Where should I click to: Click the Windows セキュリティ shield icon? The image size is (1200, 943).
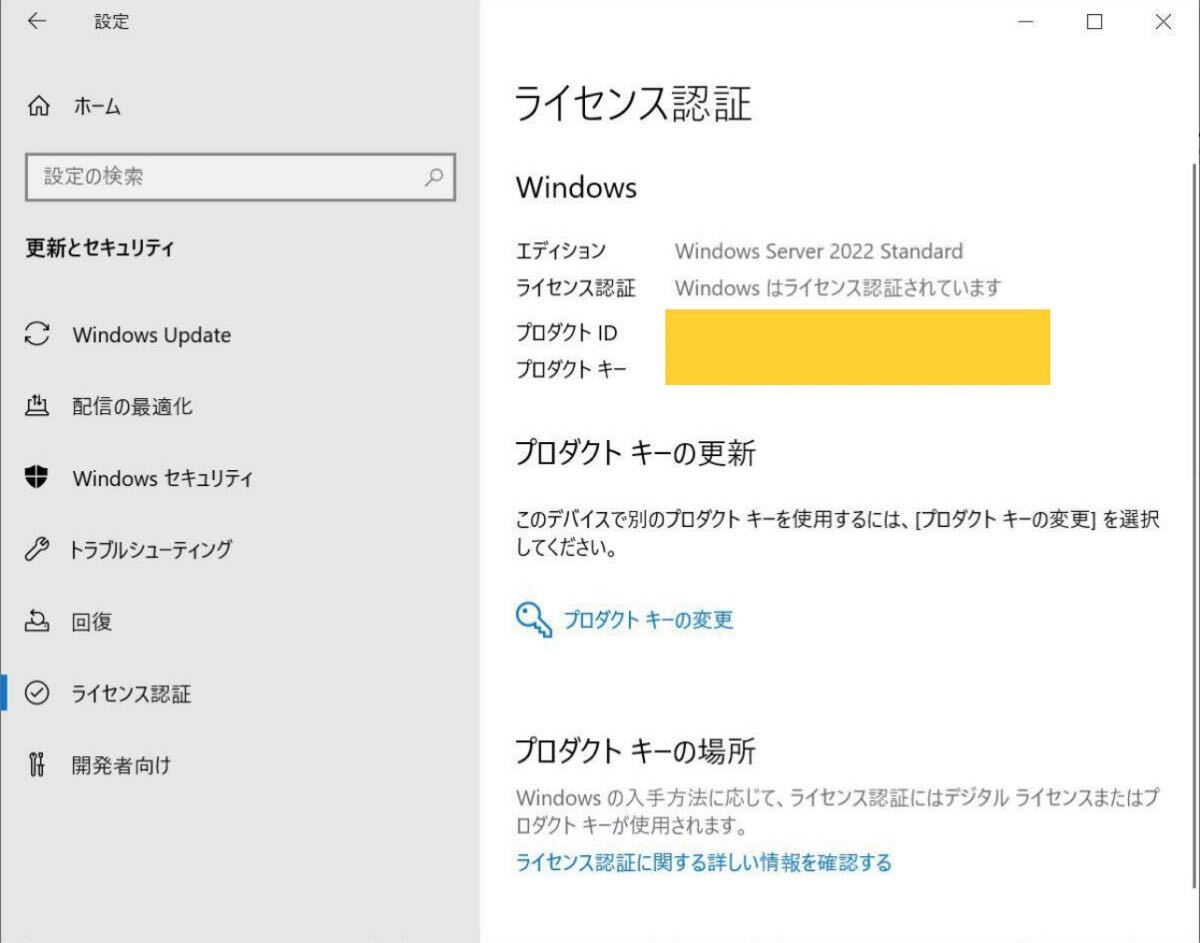tap(37, 478)
